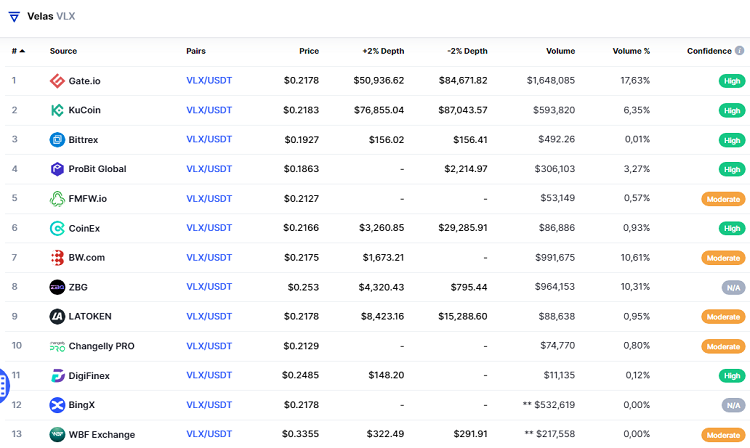This screenshot has width=750, height=448.
Task: Click the LATOKEN logo icon
Action: coord(57,317)
